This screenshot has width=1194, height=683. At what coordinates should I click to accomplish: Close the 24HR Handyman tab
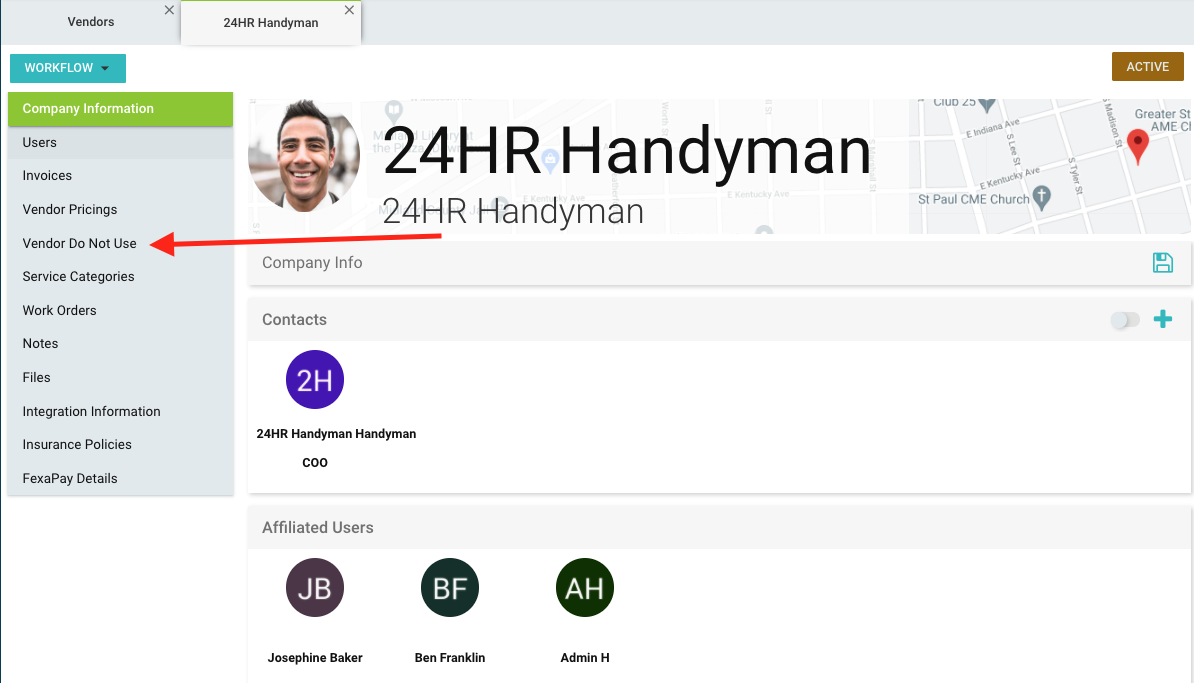pyautogui.click(x=349, y=10)
